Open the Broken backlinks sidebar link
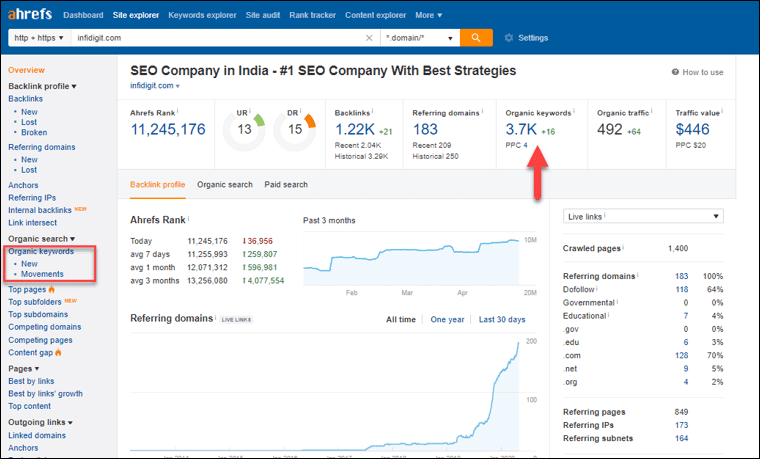The height and width of the screenshot is (459, 760). (34, 132)
